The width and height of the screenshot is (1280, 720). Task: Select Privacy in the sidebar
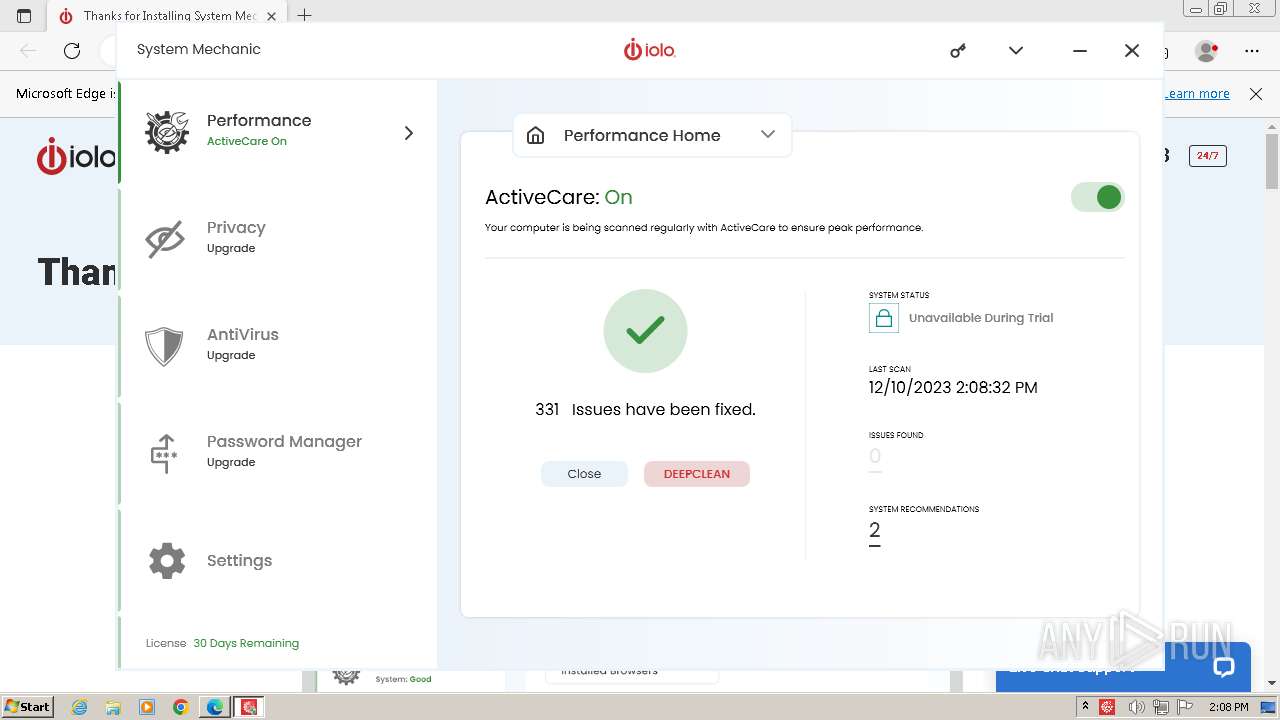click(278, 238)
